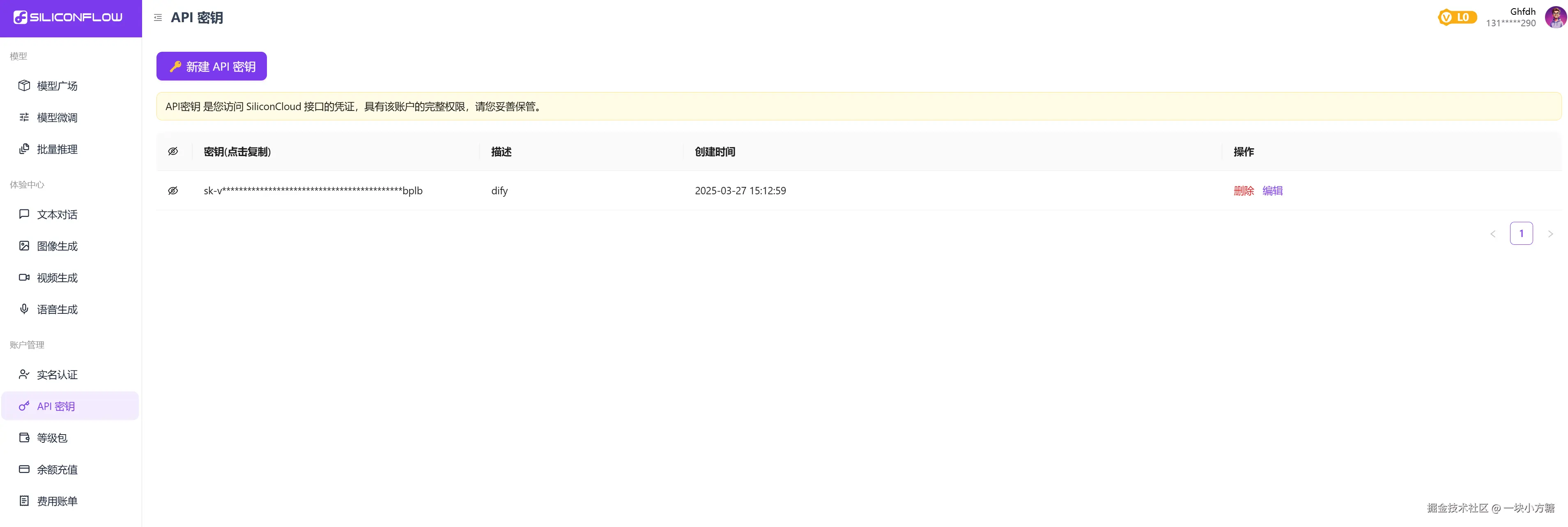Click the 语音生成 microphone icon
This screenshot has height=527, width=1568.
(x=24, y=309)
